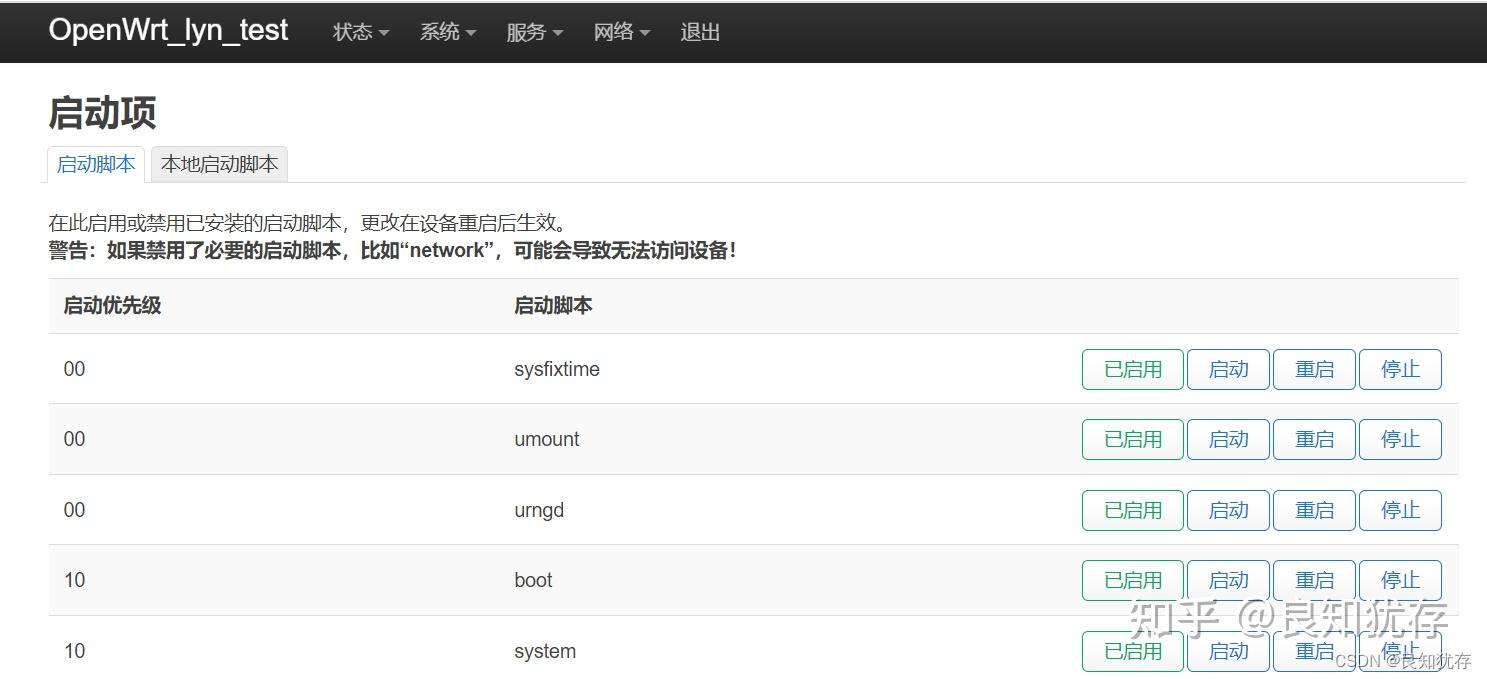Click 退出 to log out
This screenshot has width=1487, height=679.
pyautogui.click(x=699, y=31)
